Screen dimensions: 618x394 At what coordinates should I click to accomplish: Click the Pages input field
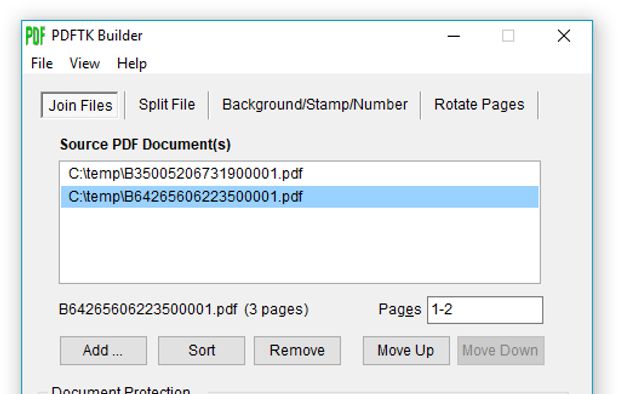(x=485, y=310)
